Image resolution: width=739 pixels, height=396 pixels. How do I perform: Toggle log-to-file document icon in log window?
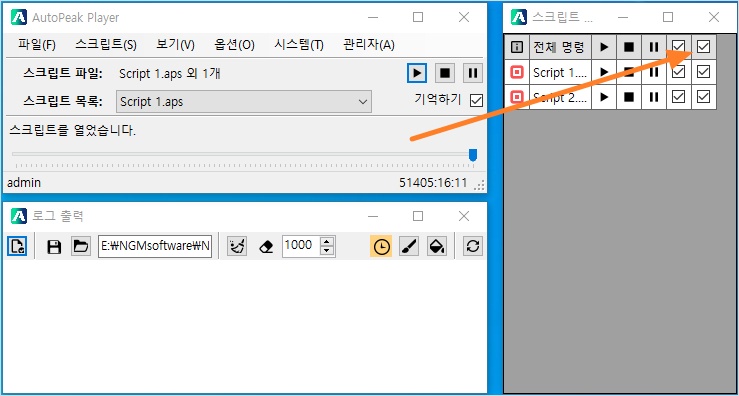tap(17, 246)
